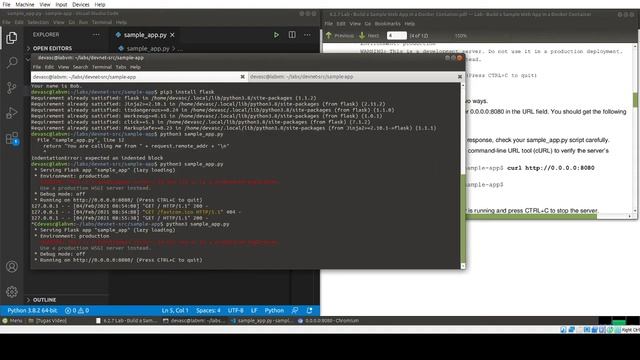Open VirtualBox Machine menu
The height and width of the screenshot is (360, 640).
pyautogui.click(x=25, y=4)
